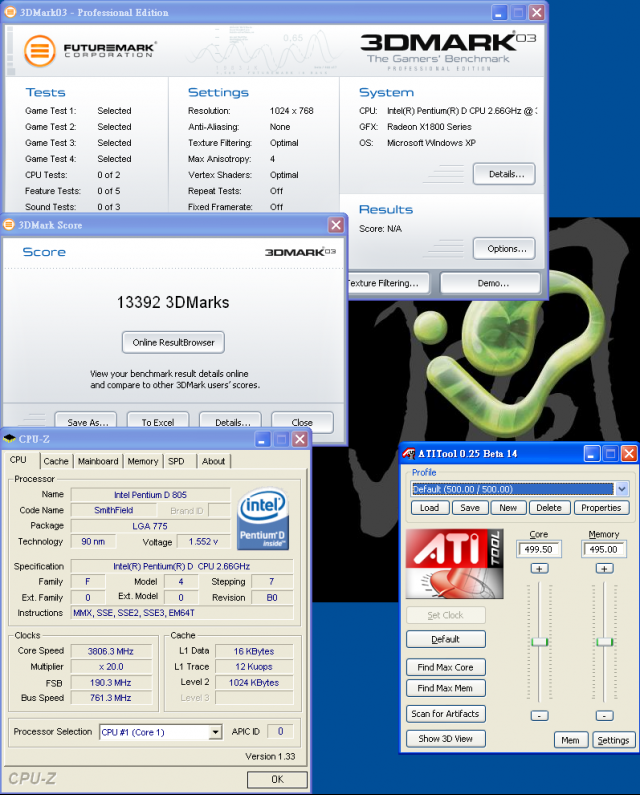Open System Details in 3DMark03 window
Viewport: 640px width, 795px height.
[504, 174]
